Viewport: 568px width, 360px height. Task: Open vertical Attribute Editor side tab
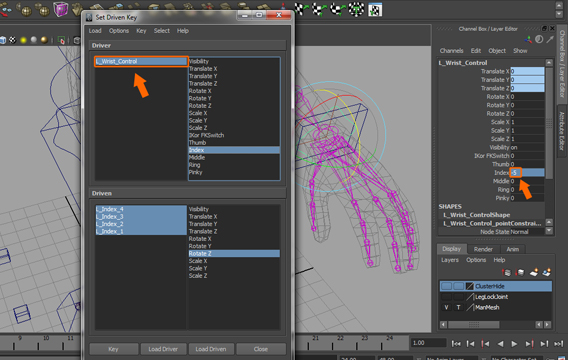click(561, 131)
